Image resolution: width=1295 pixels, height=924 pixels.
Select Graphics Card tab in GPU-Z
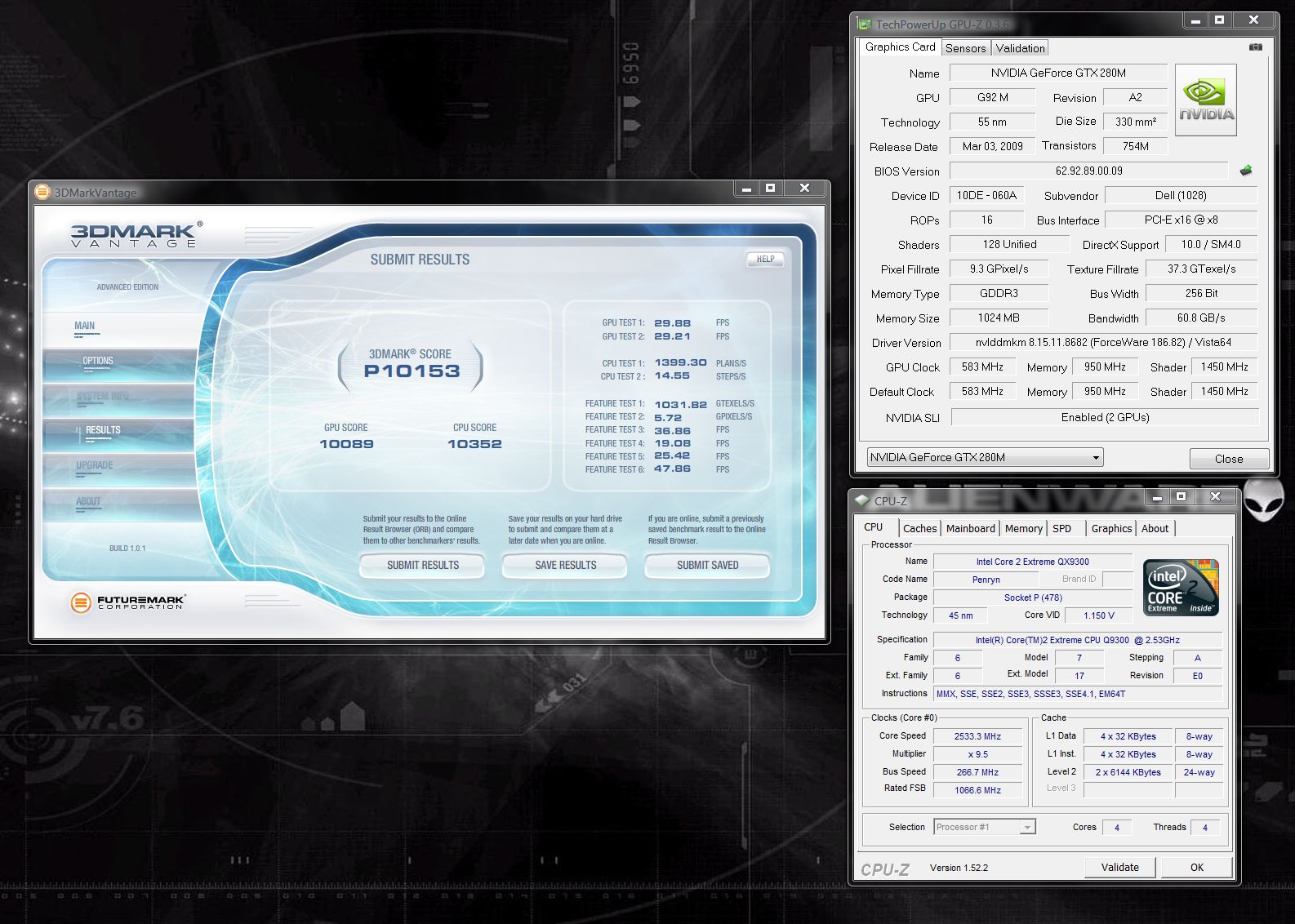(900, 47)
